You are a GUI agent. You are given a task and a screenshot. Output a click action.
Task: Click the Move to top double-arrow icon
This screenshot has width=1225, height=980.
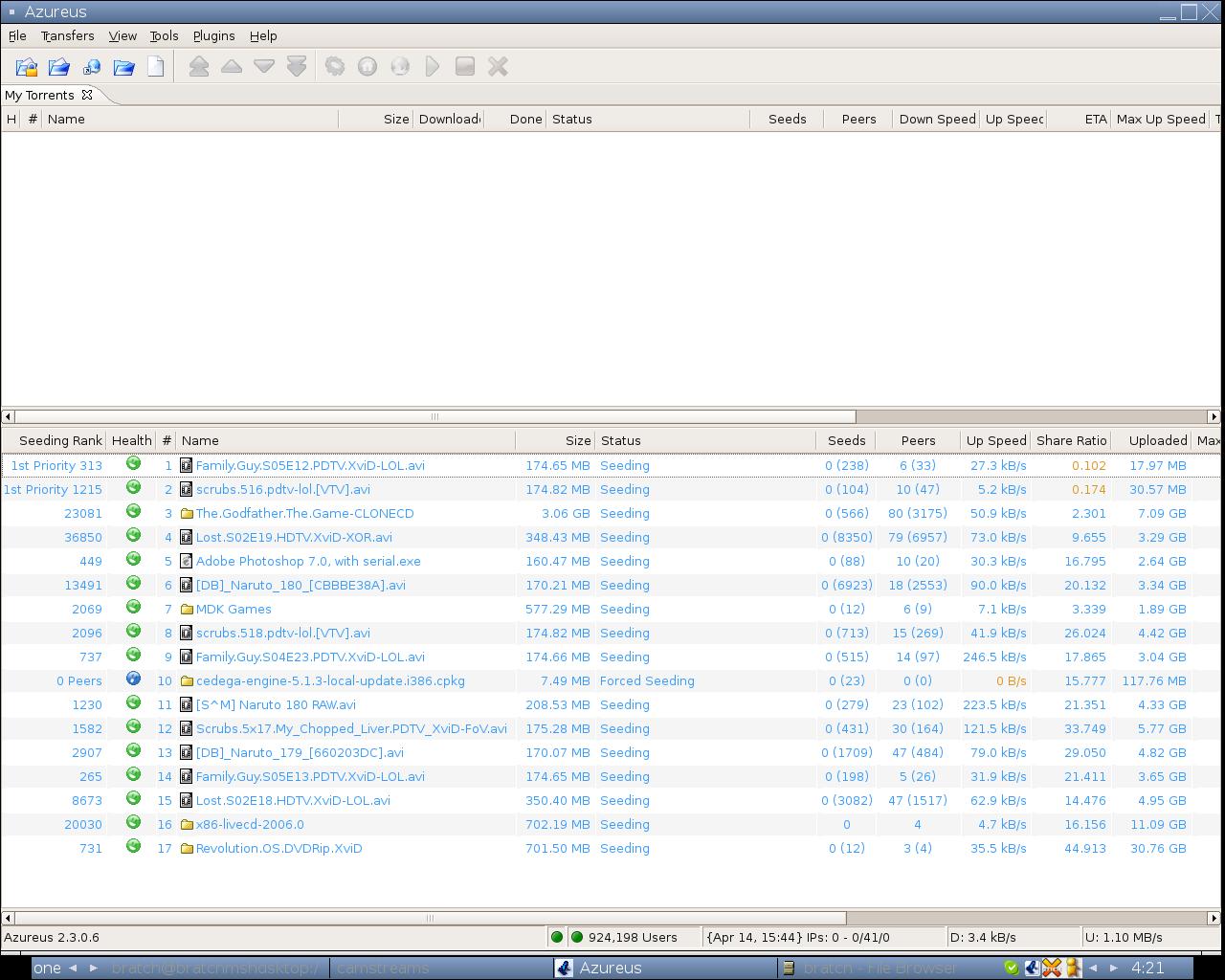[x=199, y=67]
